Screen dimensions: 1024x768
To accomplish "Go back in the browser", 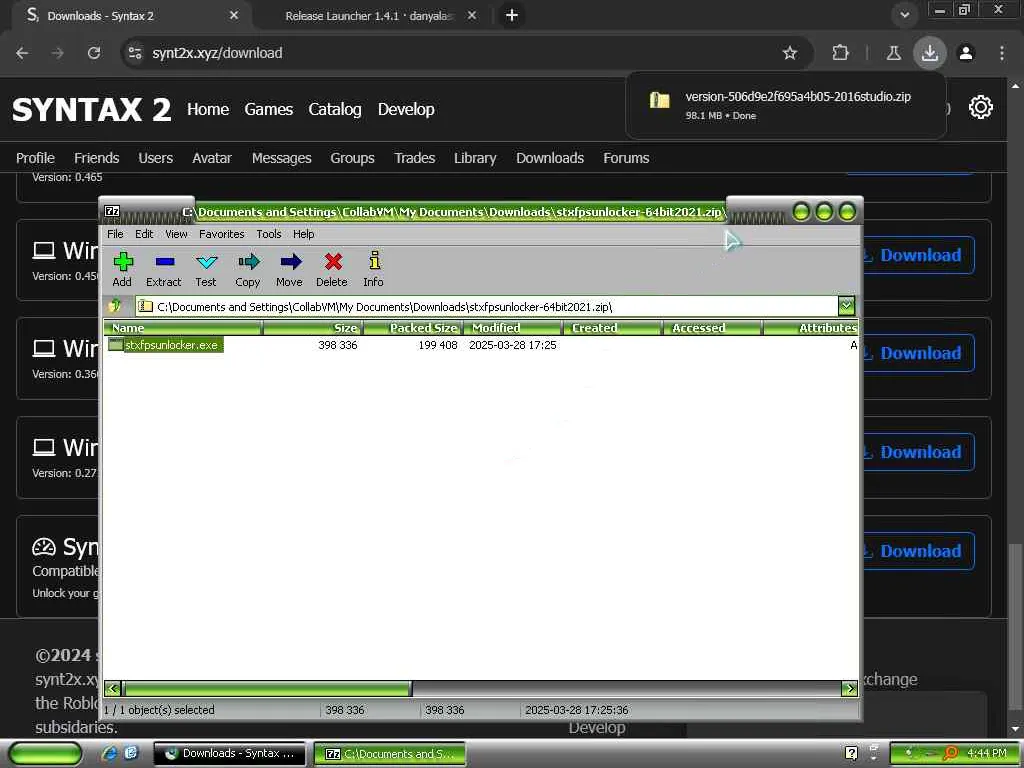I will (22, 53).
